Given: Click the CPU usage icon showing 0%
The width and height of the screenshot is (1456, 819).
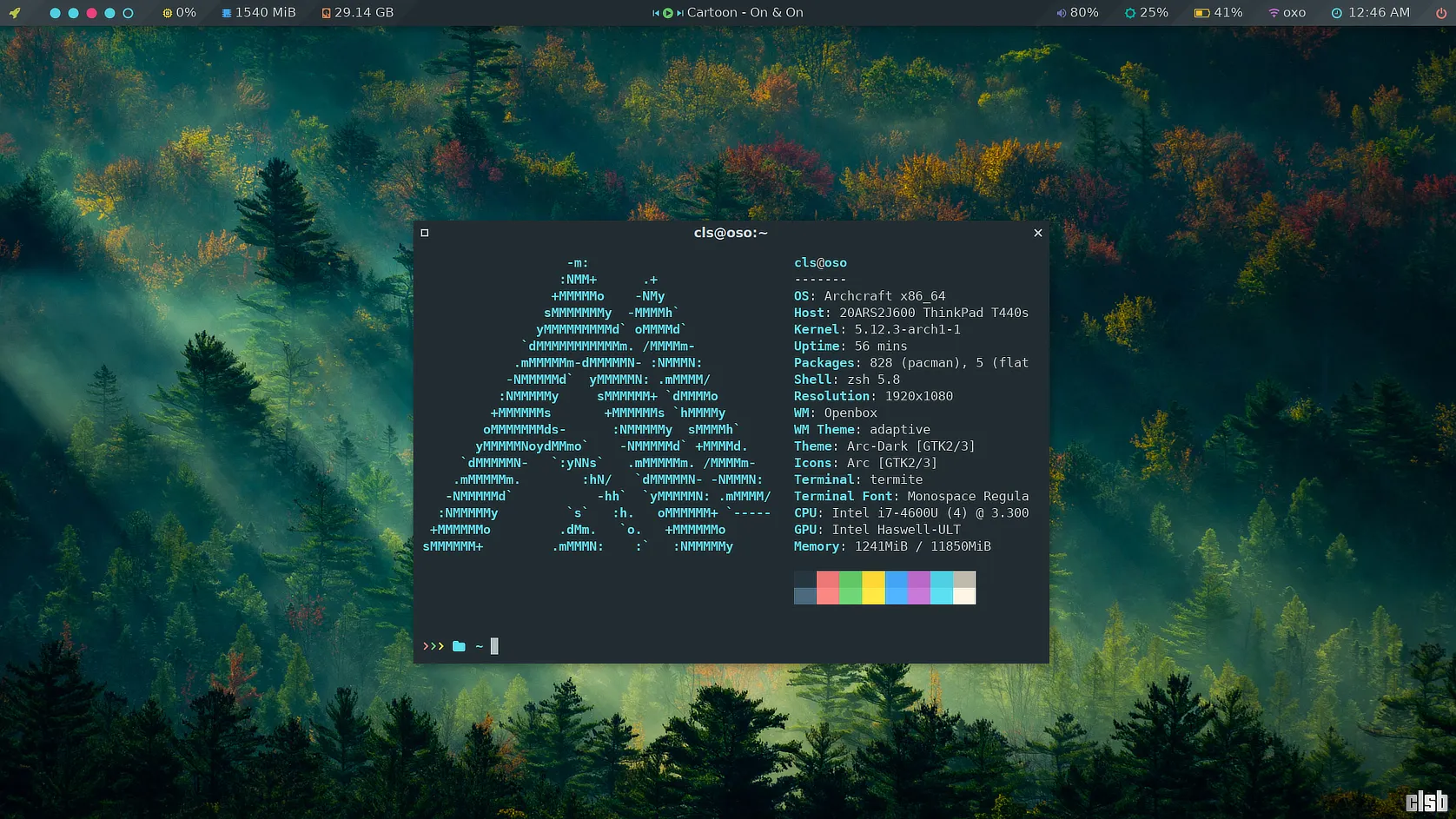Looking at the screenshot, I should pyautogui.click(x=168, y=13).
